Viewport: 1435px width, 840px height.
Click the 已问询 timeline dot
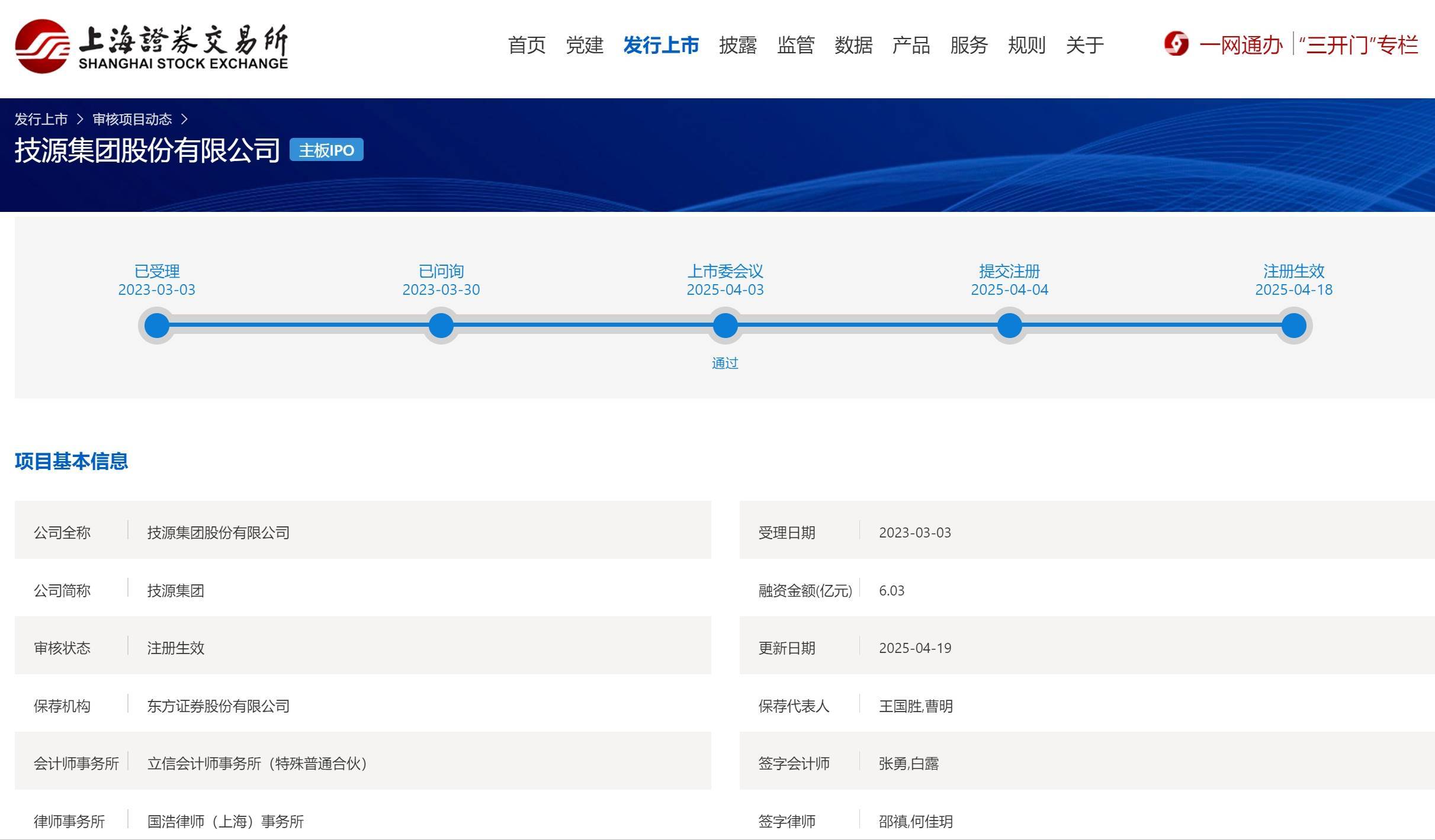point(441,326)
